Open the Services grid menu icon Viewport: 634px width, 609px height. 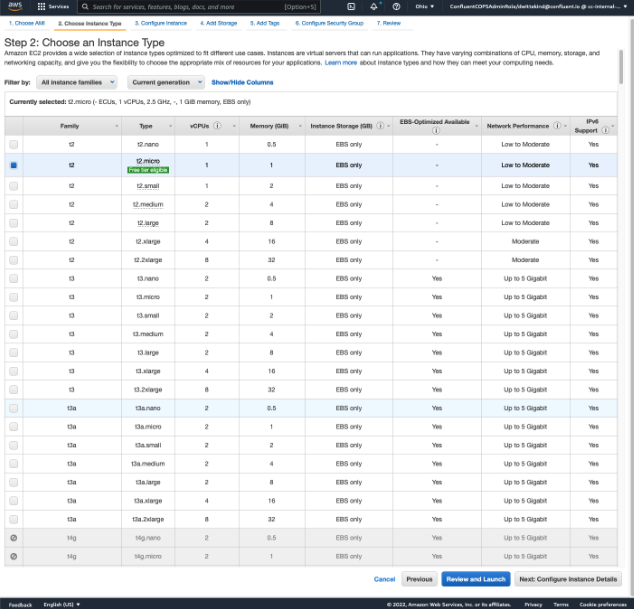[41, 6]
